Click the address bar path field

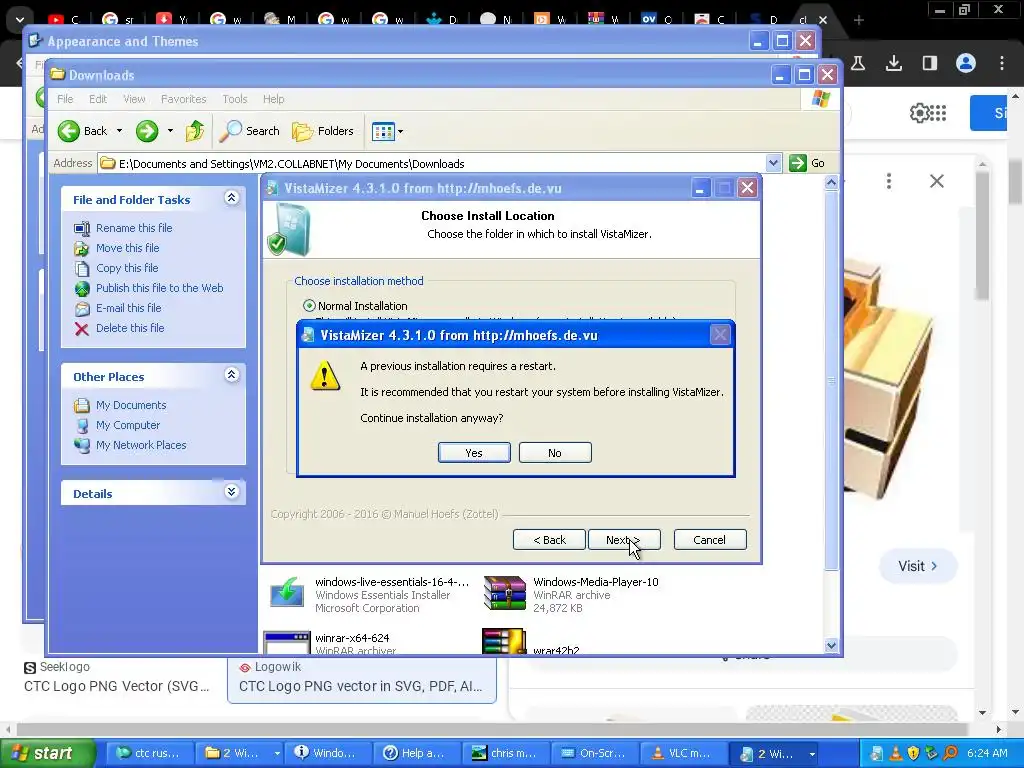click(x=432, y=163)
